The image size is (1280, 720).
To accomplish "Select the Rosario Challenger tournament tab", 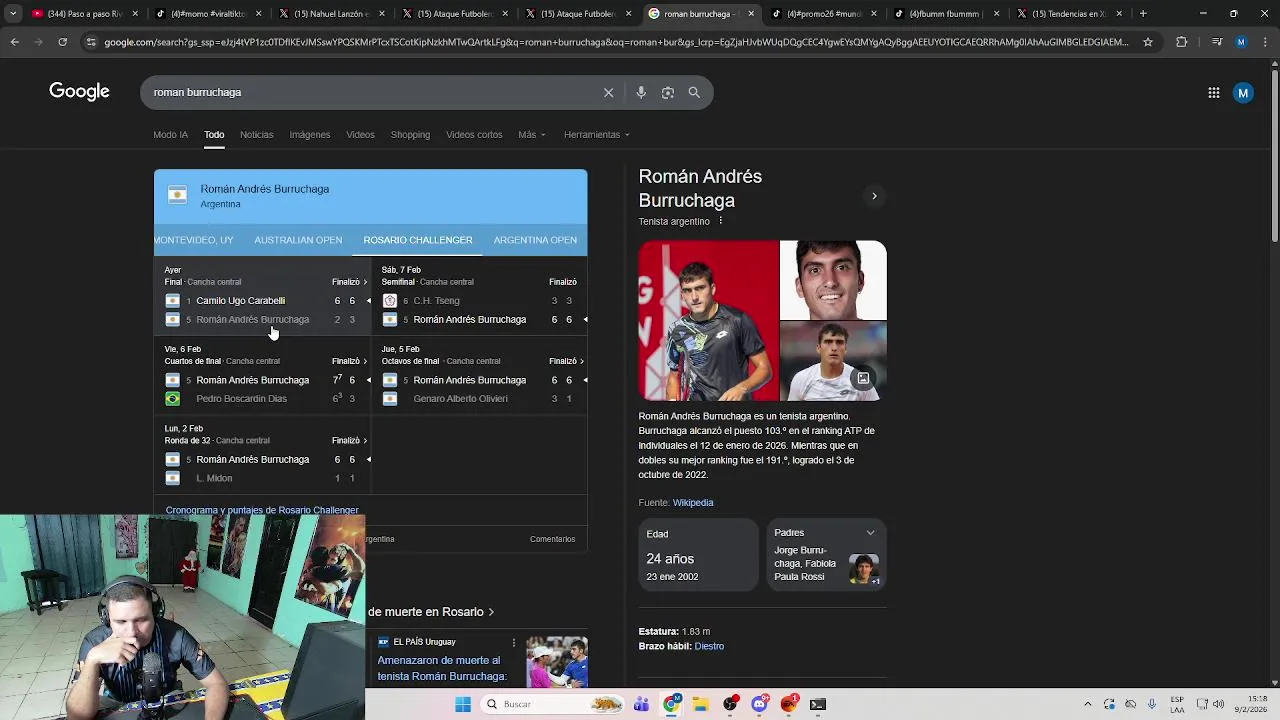I will (x=418, y=240).
